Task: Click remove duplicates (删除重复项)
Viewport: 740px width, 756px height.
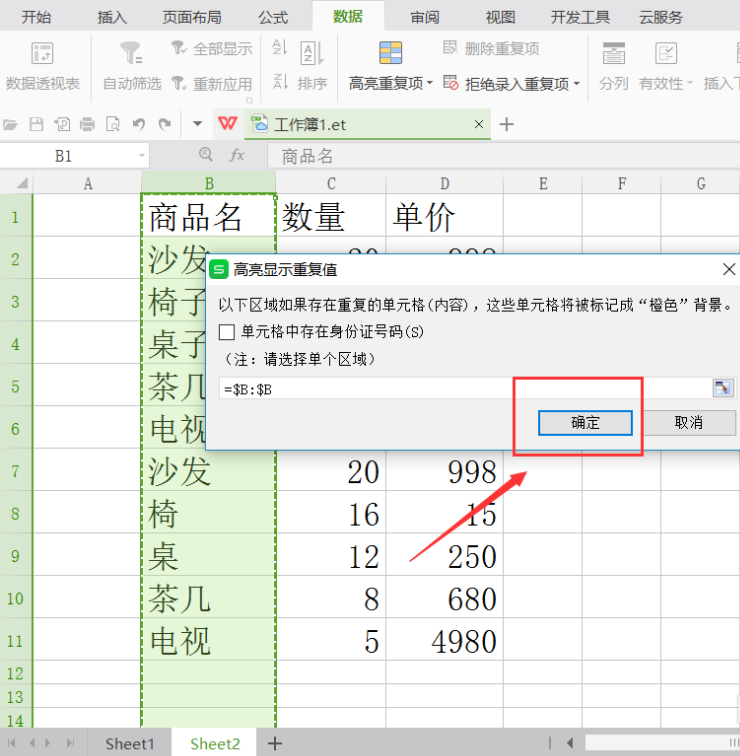Action: pyautogui.click(x=491, y=48)
